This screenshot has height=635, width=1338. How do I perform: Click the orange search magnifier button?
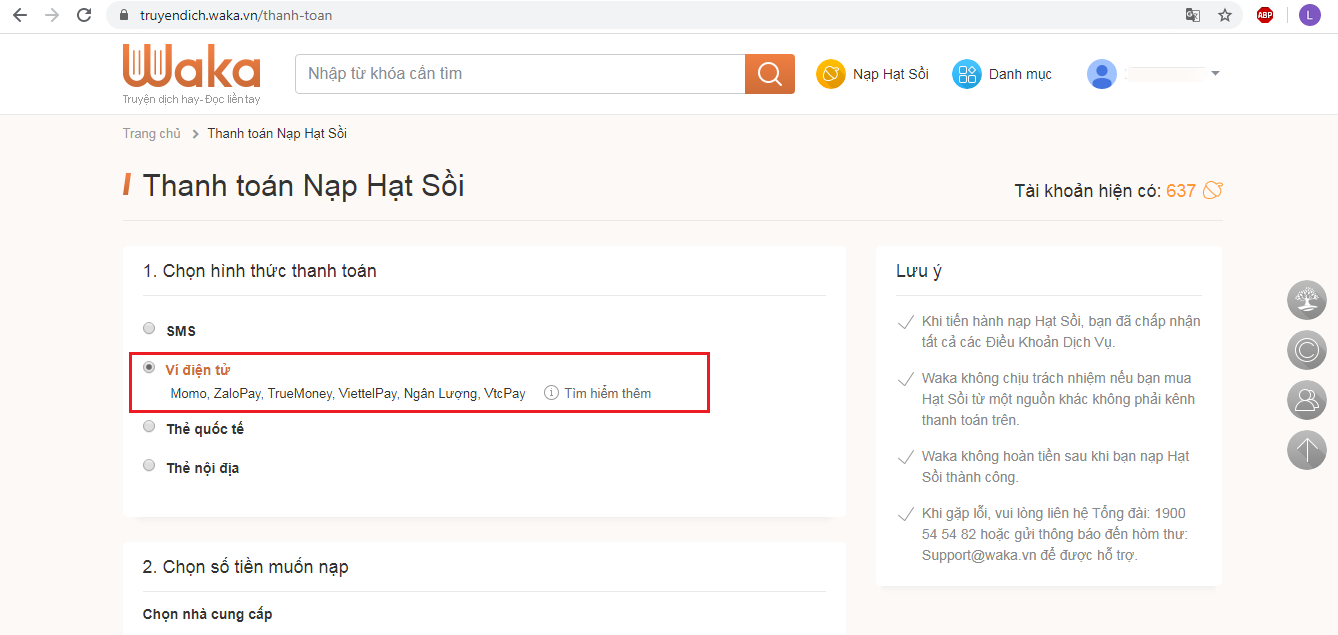(x=769, y=74)
